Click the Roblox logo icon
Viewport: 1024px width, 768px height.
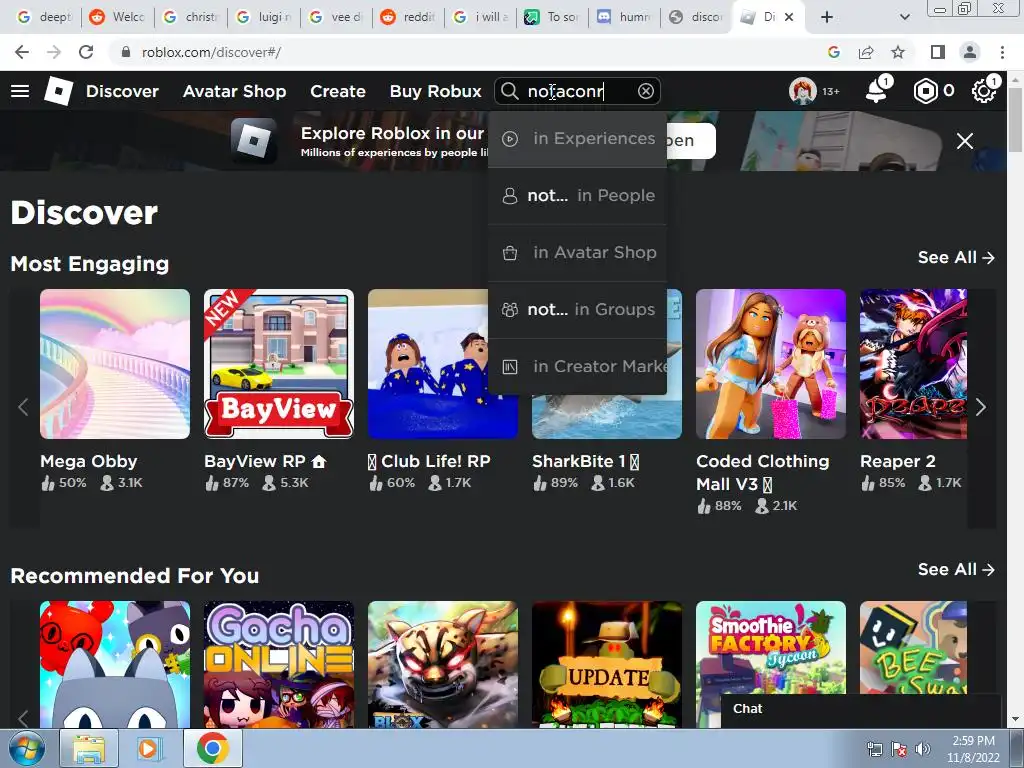(x=58, y=91)
